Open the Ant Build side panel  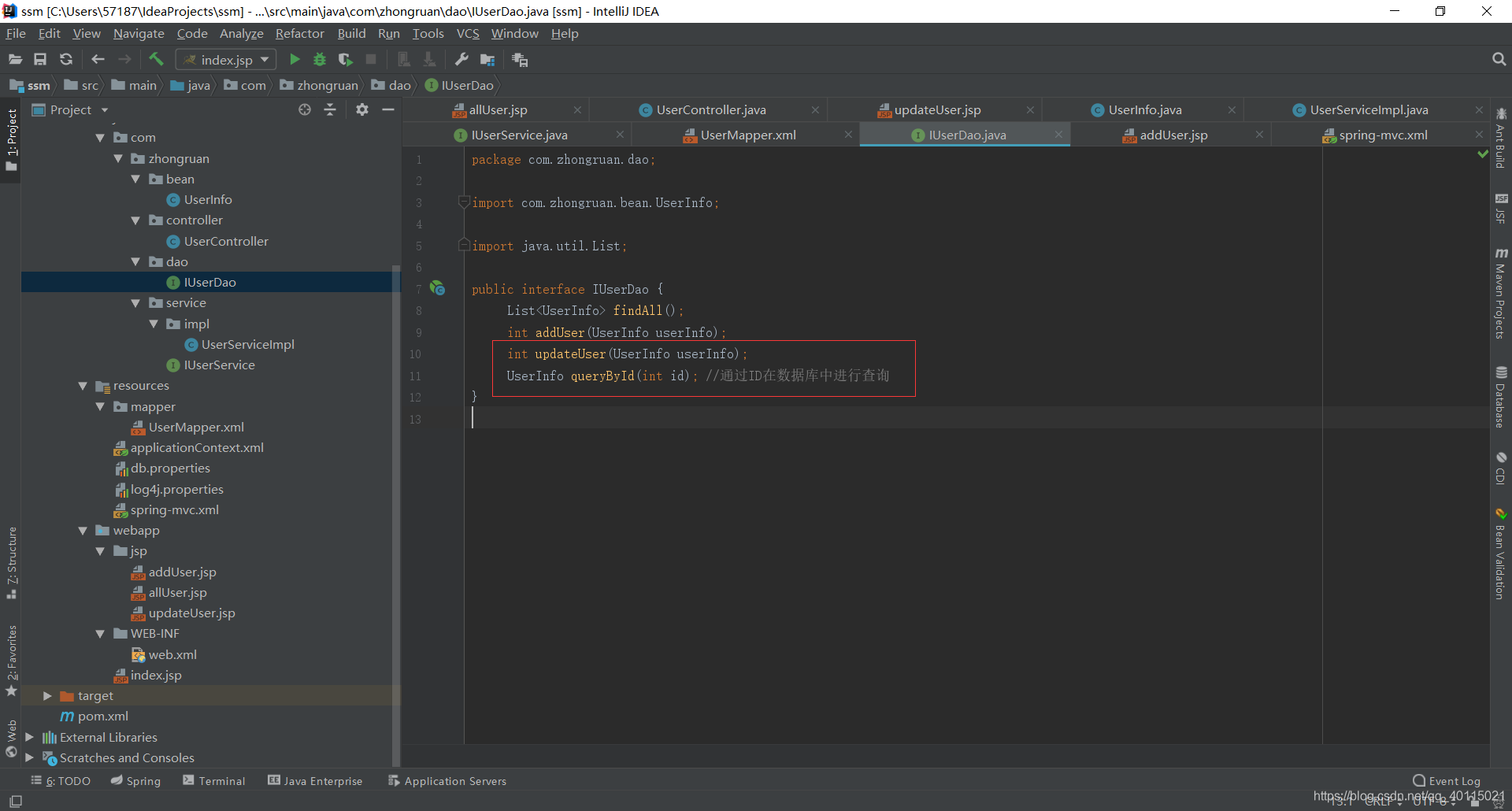click(x=1501, y=138)
